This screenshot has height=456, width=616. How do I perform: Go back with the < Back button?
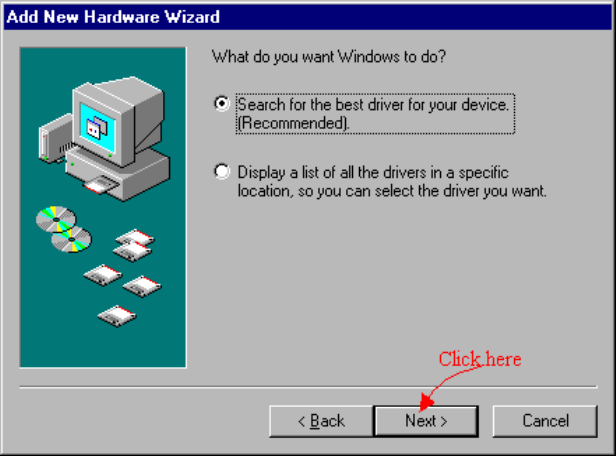(321, 421)
